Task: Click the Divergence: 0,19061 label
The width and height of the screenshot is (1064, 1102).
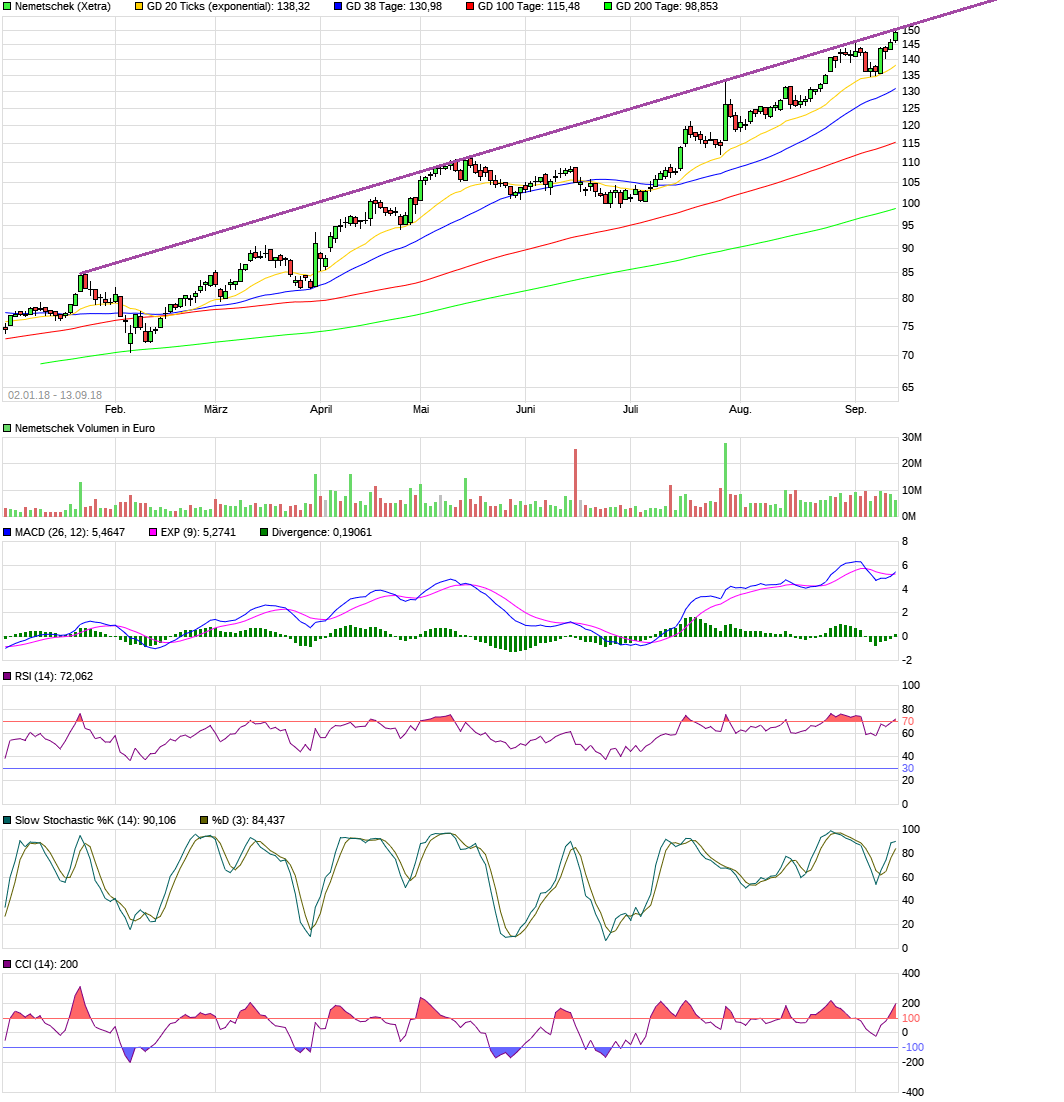Action: (x=322, y=533)
